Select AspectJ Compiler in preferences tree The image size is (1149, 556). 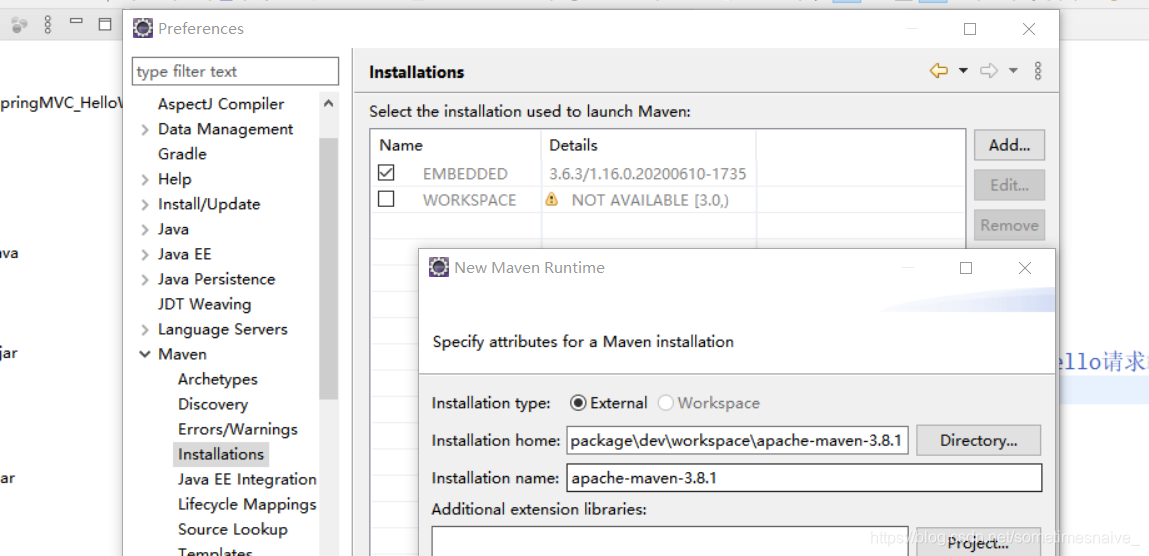221,104
